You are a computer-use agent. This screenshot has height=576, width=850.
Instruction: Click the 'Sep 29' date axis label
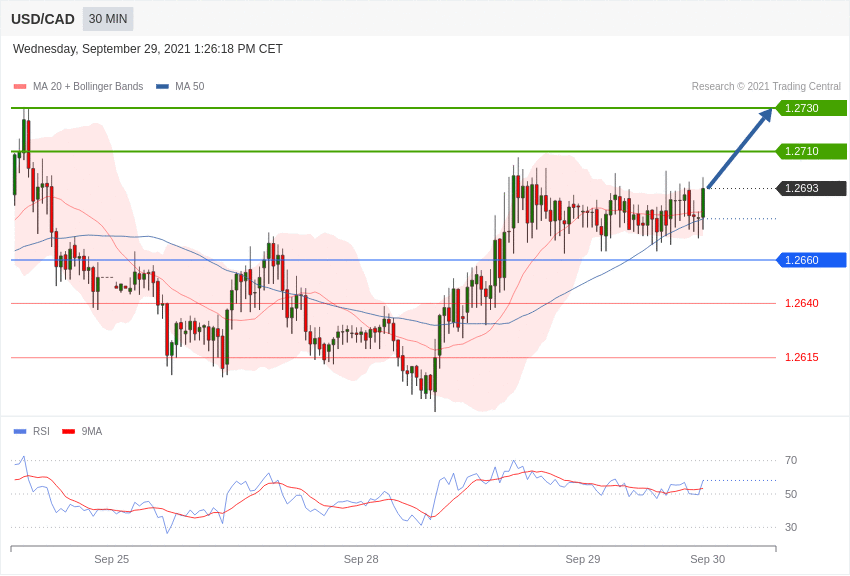583,559
